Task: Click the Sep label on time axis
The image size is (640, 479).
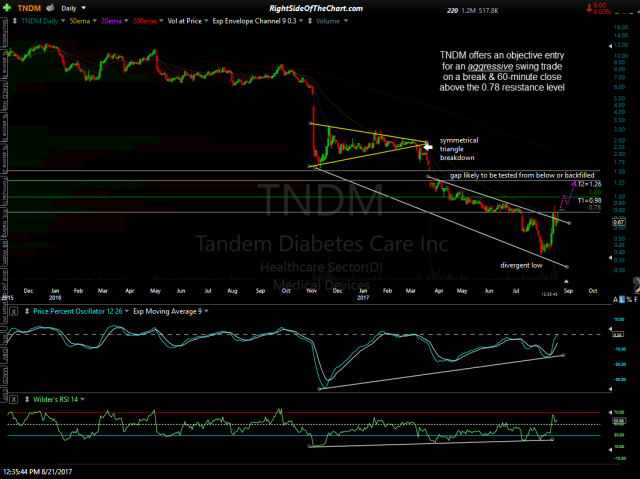Action: [x=568, y=291]
